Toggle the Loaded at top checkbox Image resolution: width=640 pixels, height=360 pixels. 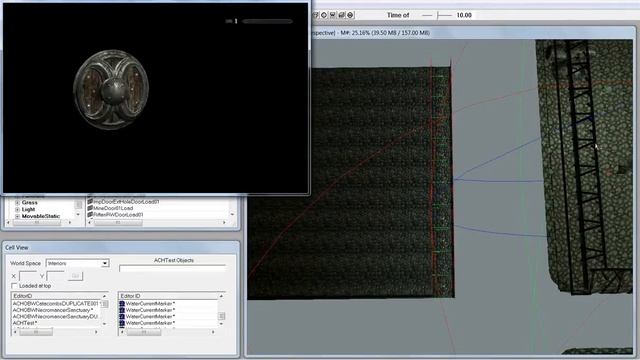click(14, 286)
